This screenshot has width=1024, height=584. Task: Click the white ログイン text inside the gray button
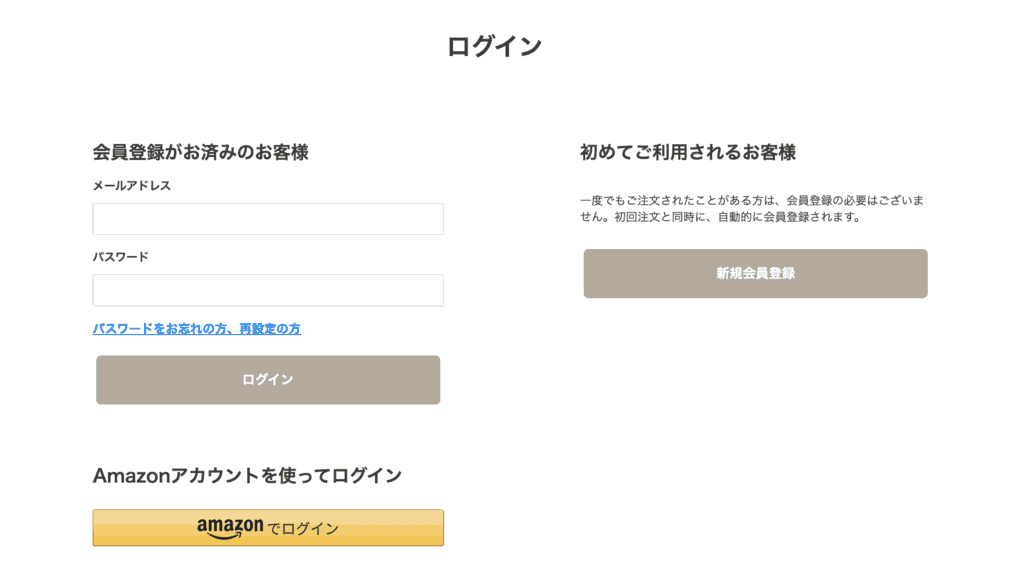(268, 380)
